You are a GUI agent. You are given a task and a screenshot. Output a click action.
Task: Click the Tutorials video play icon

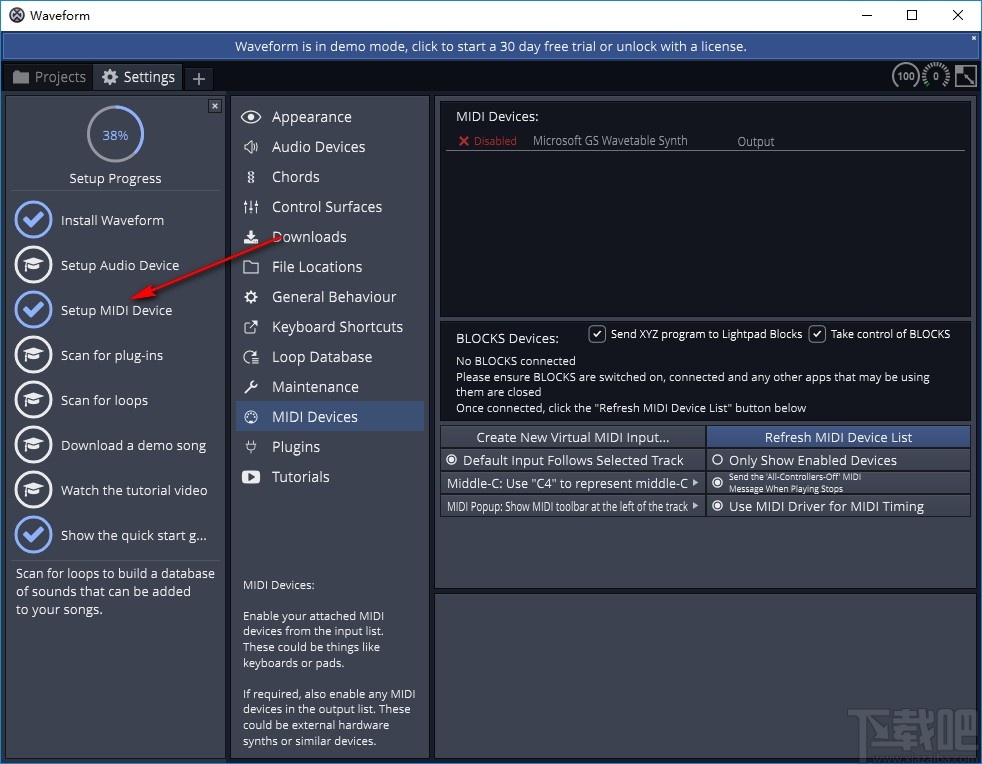tap(251, 477)
